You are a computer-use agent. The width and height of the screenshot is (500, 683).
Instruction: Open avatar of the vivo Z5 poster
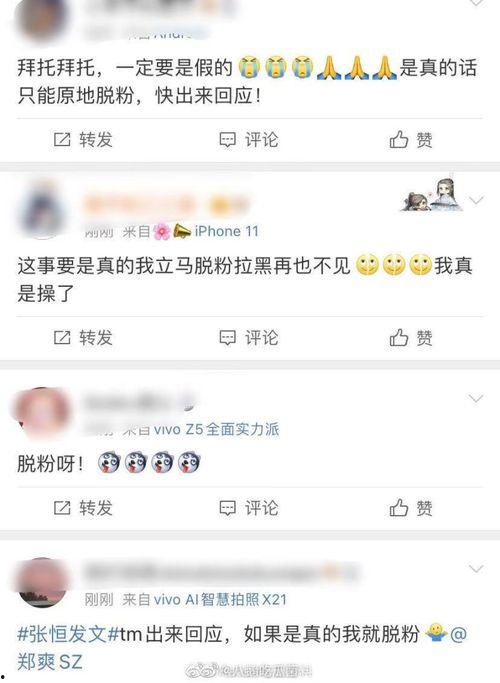coord(42,413)
